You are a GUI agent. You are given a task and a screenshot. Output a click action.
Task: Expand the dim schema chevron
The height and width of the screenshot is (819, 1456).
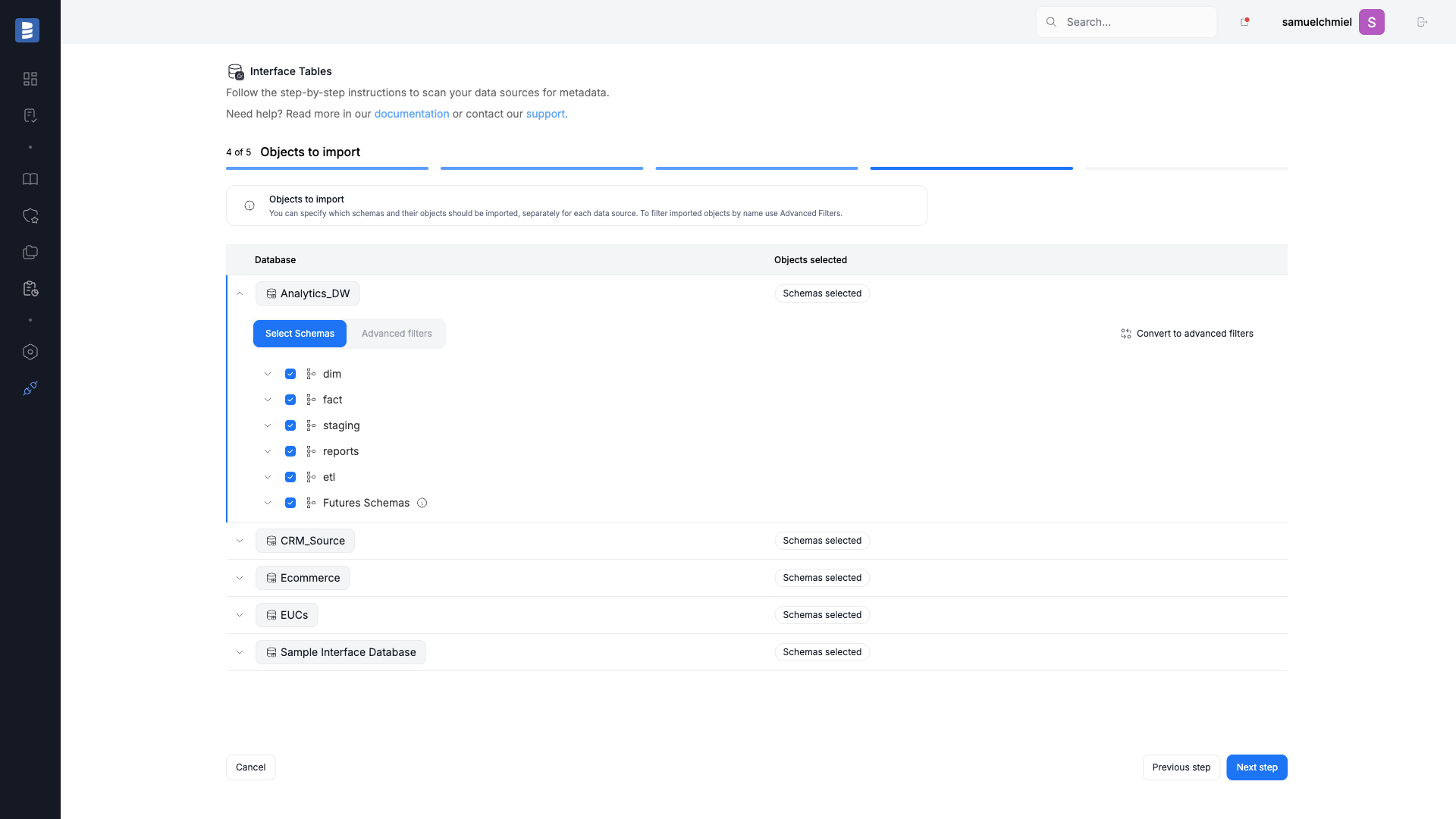pos(268,374)
